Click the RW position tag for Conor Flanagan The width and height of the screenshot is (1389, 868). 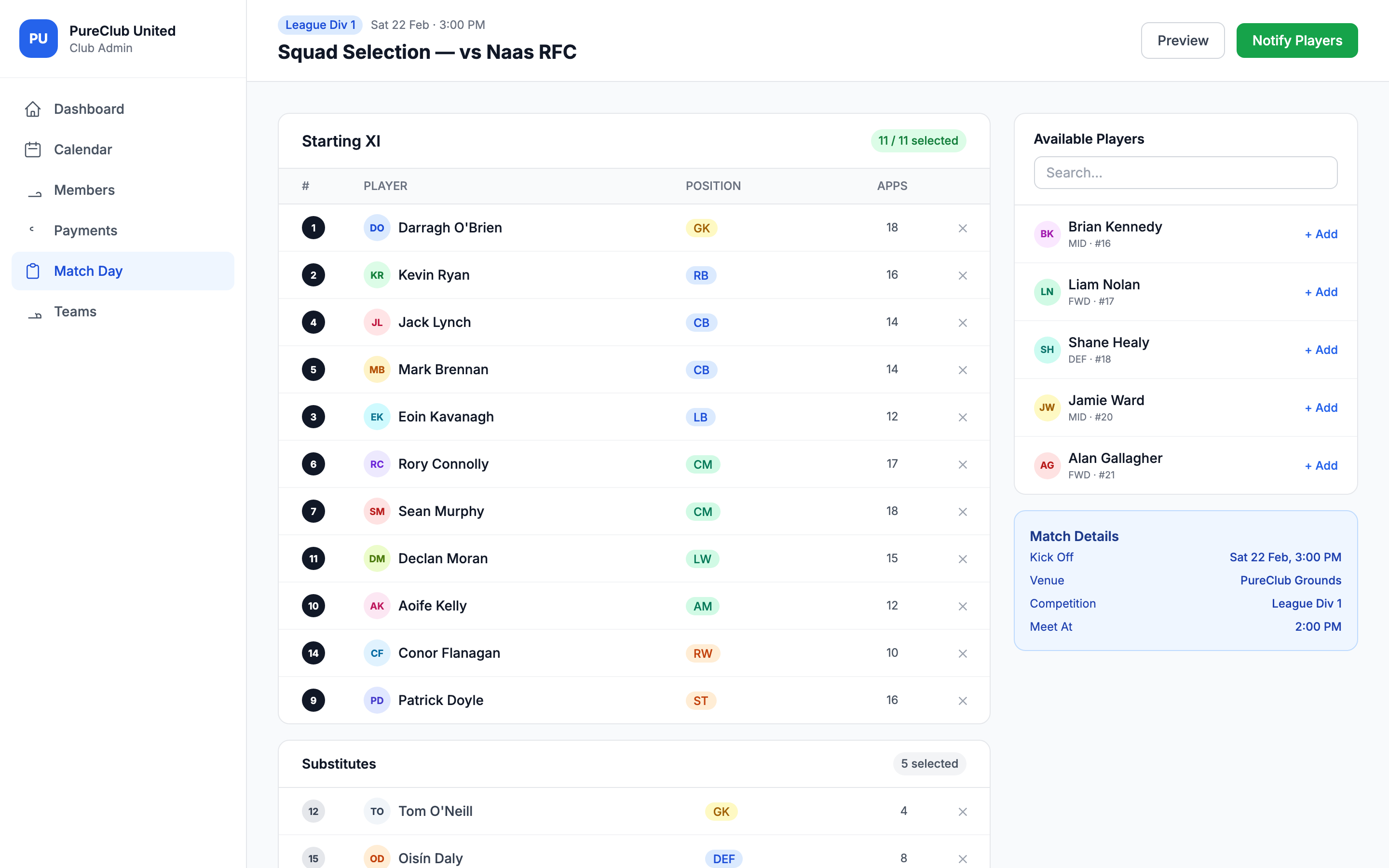click(x=703, y=653)
